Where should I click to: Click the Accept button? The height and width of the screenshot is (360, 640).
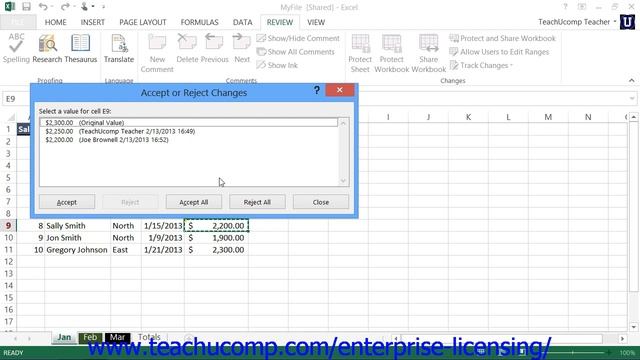coord(67,202)
